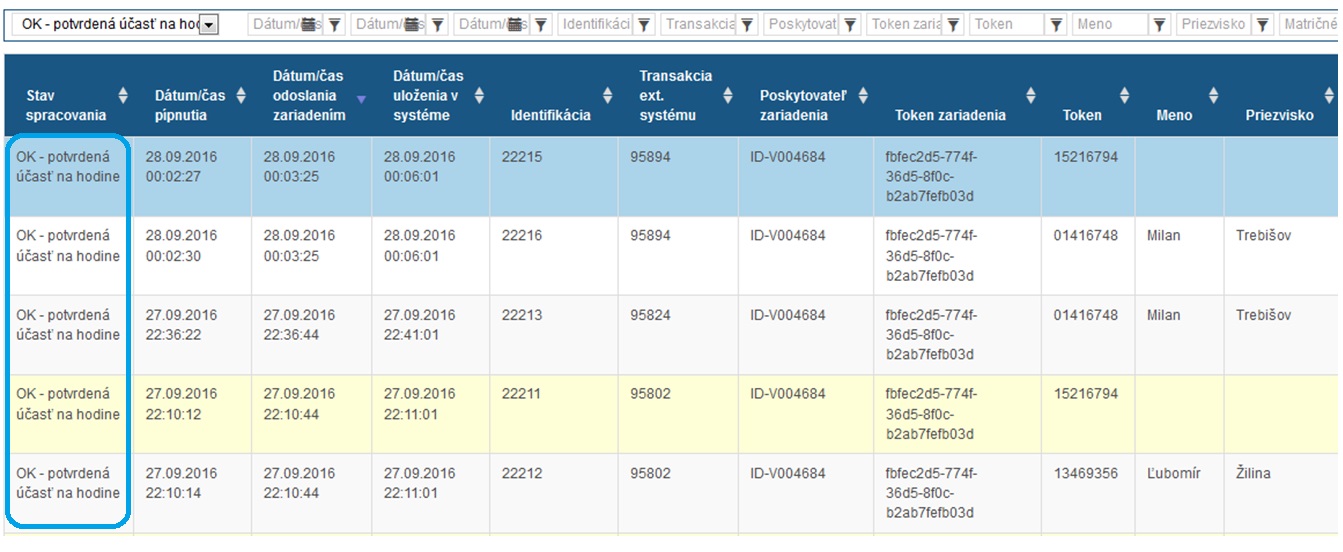The image size is (1343, 552).
Task: Open the calendar icon in the leftmost Dátum filter
Action: point(311,25)
